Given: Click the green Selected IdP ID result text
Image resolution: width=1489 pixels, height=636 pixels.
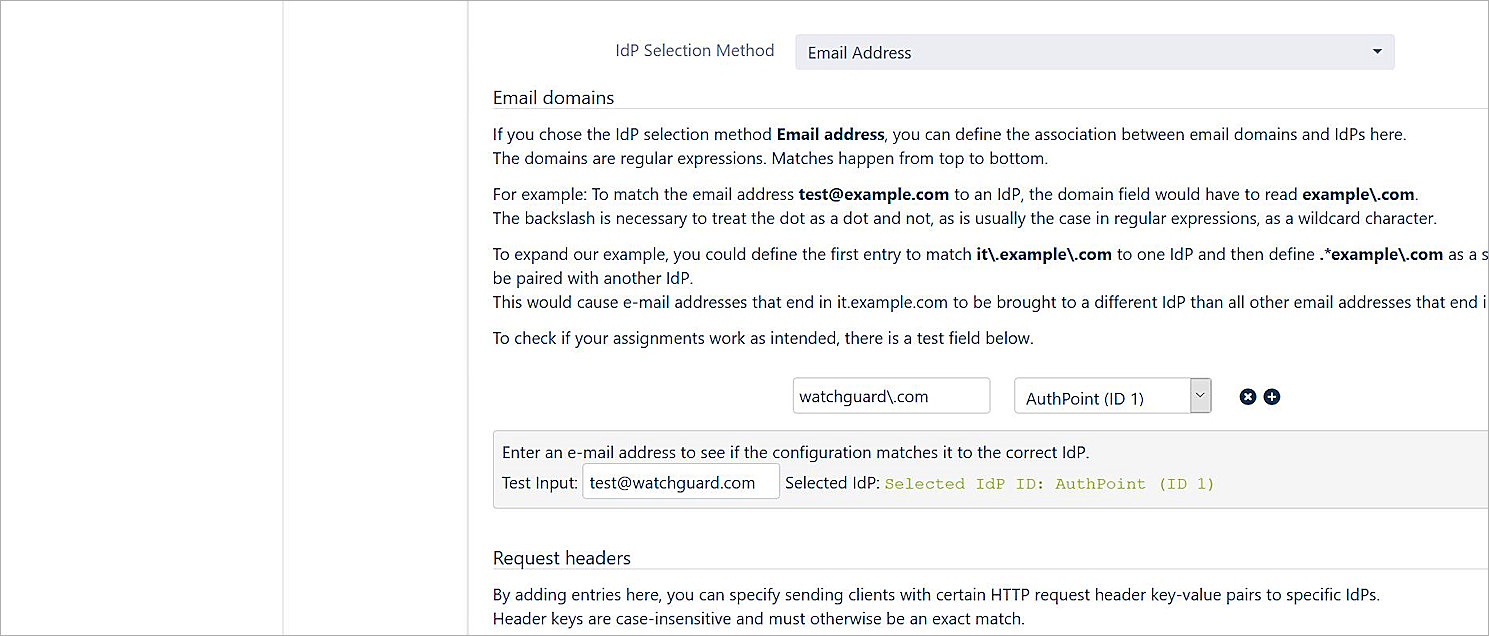Looking at the screenshot, I should click(1049, 484).
